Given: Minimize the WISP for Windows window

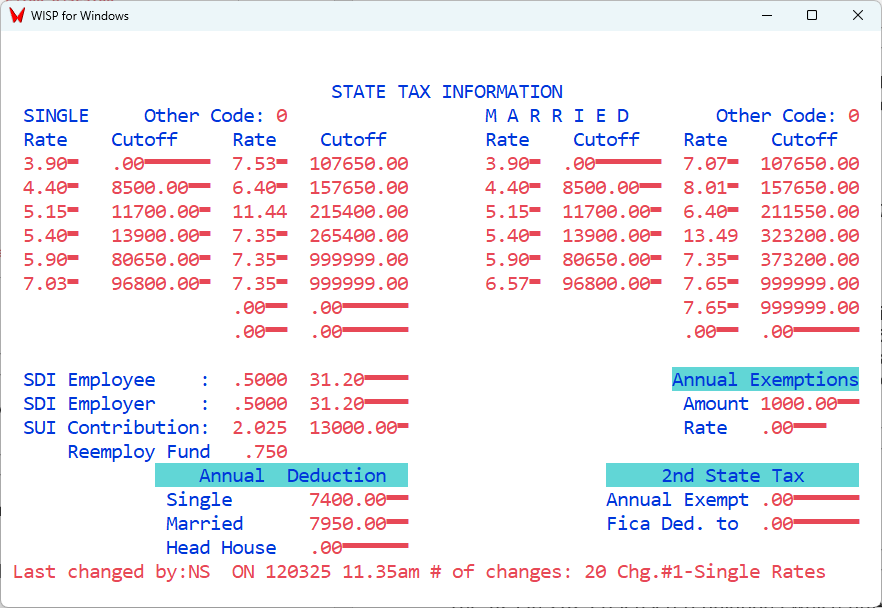Looking at the screenshot, I should (766, 15).
